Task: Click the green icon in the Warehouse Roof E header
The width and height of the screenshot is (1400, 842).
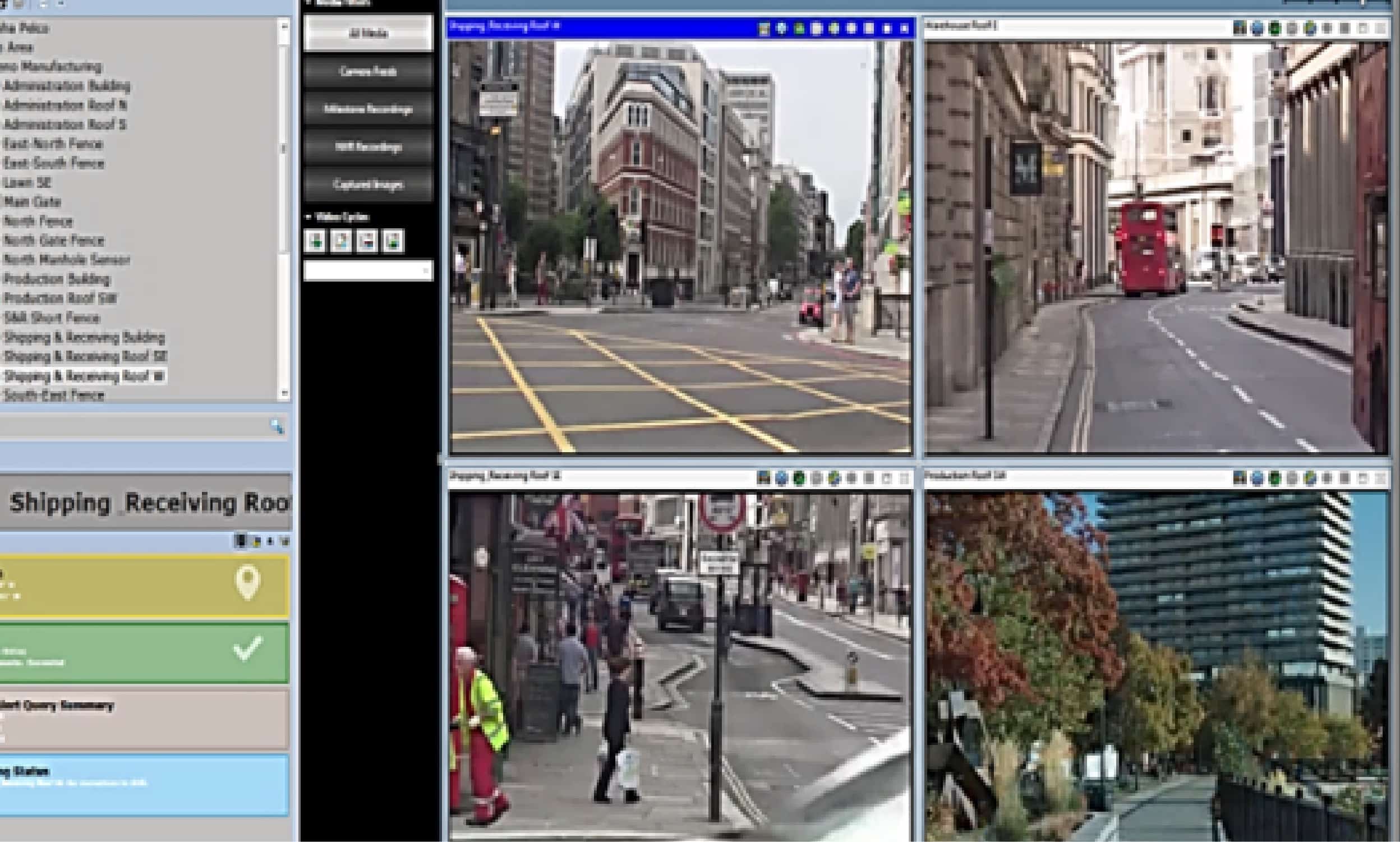Action: [x=1275, y=28]
